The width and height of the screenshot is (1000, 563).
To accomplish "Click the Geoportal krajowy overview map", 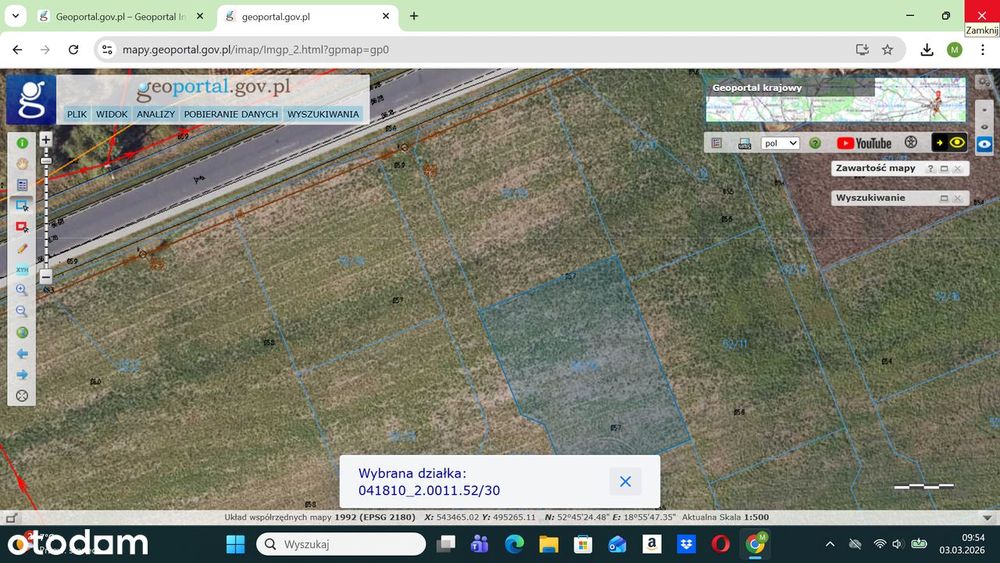I will 835,100.
